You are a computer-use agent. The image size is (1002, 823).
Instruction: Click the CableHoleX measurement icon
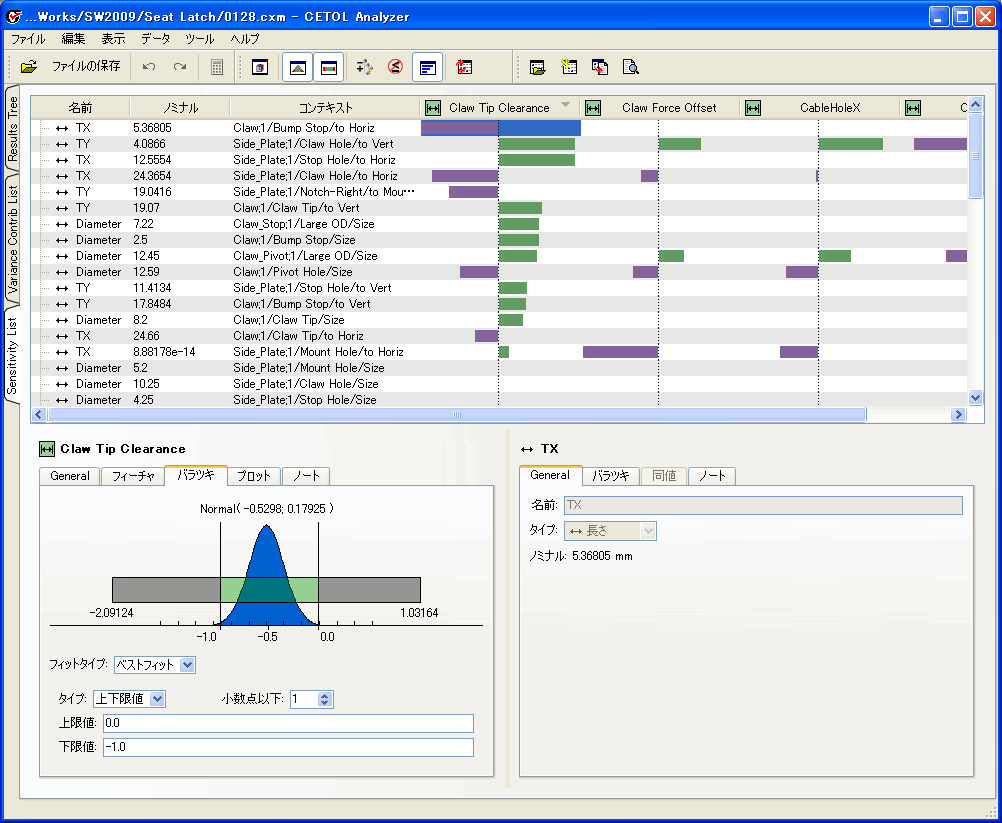tap(753, 108)
